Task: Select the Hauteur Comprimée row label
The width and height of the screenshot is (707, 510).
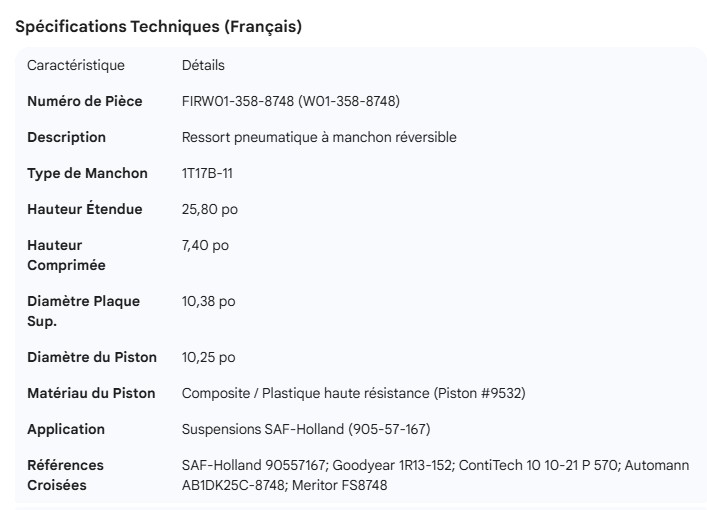Action: pos(66,255)
